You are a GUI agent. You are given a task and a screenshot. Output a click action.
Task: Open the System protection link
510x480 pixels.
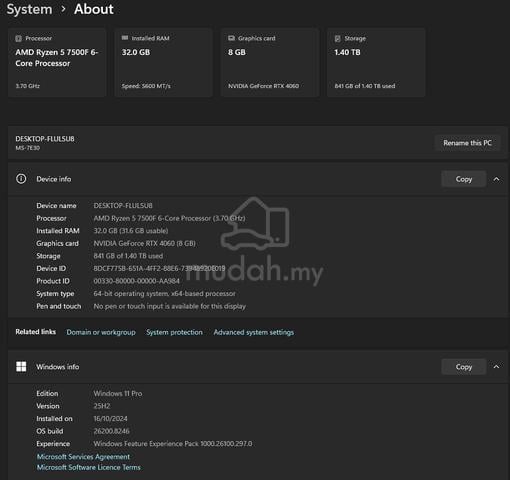click(x=174, y=332)
